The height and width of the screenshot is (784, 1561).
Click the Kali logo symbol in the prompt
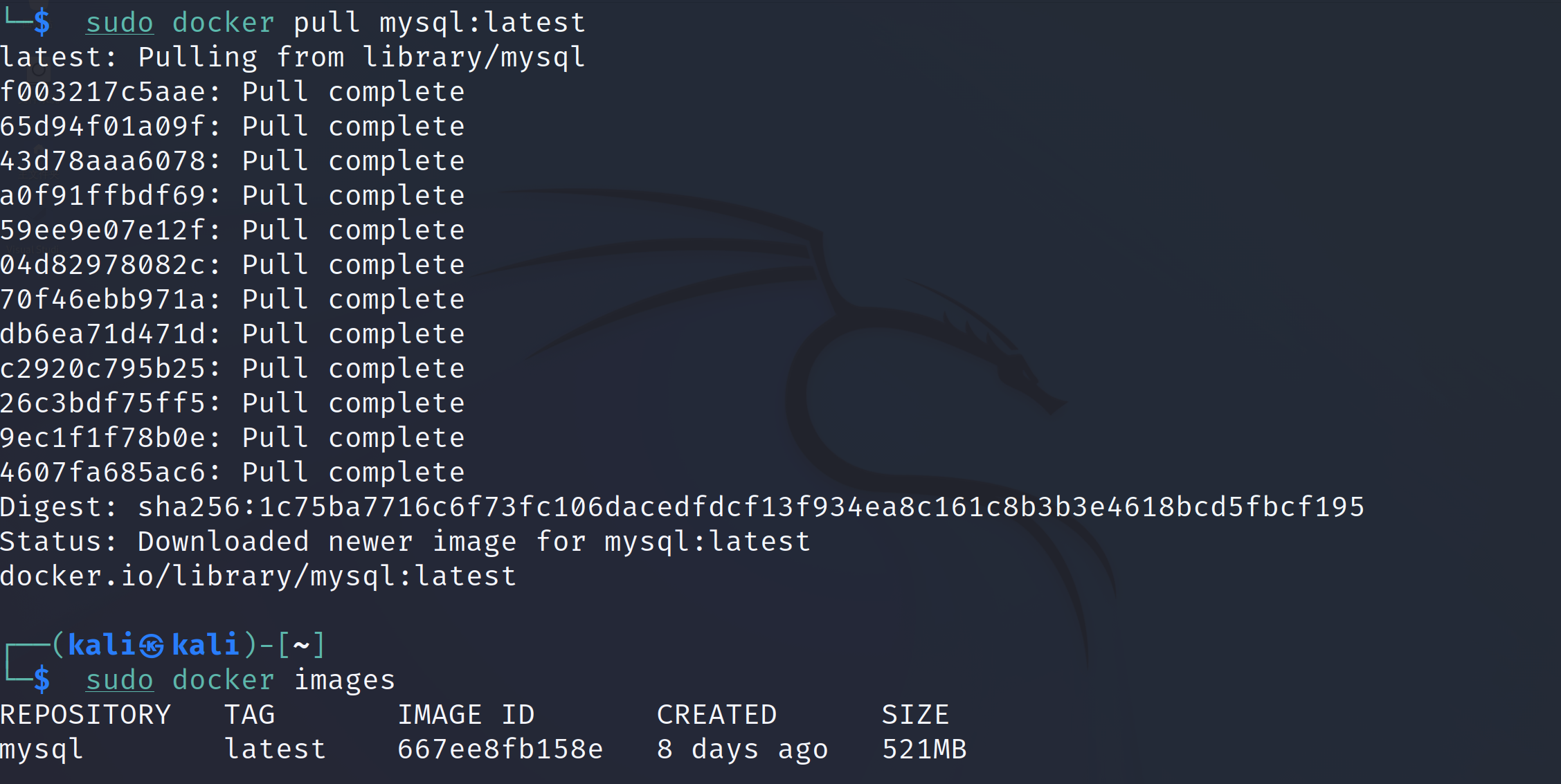tap(152, 646)
